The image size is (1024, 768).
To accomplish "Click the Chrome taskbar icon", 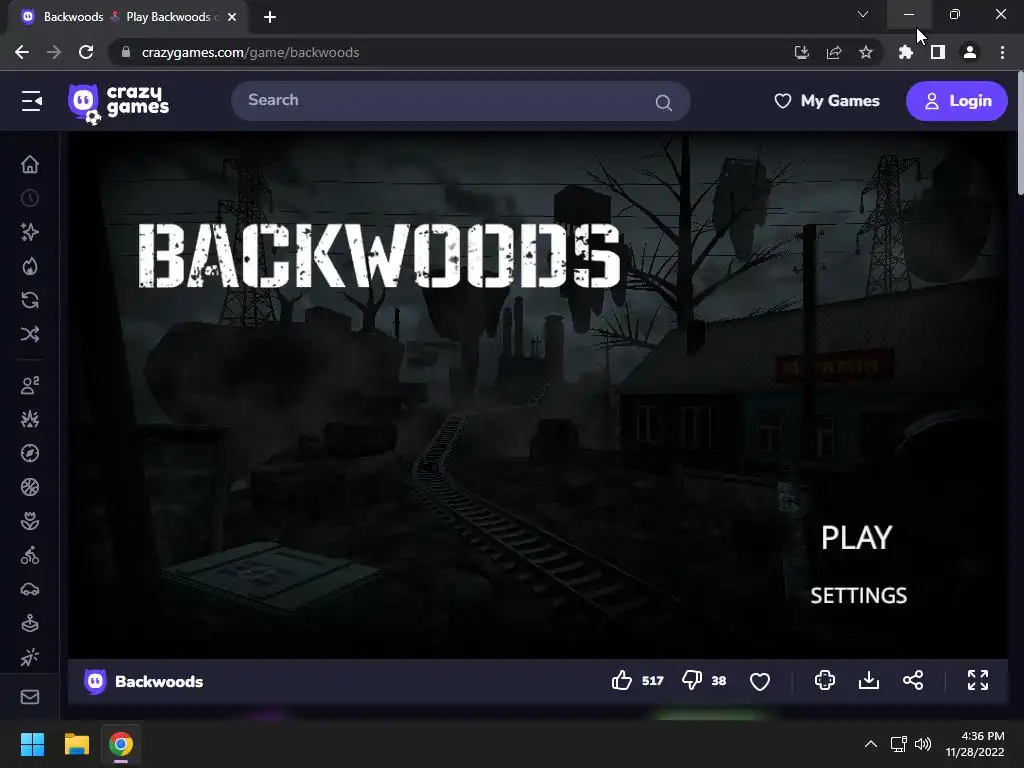I will (121, 744).
